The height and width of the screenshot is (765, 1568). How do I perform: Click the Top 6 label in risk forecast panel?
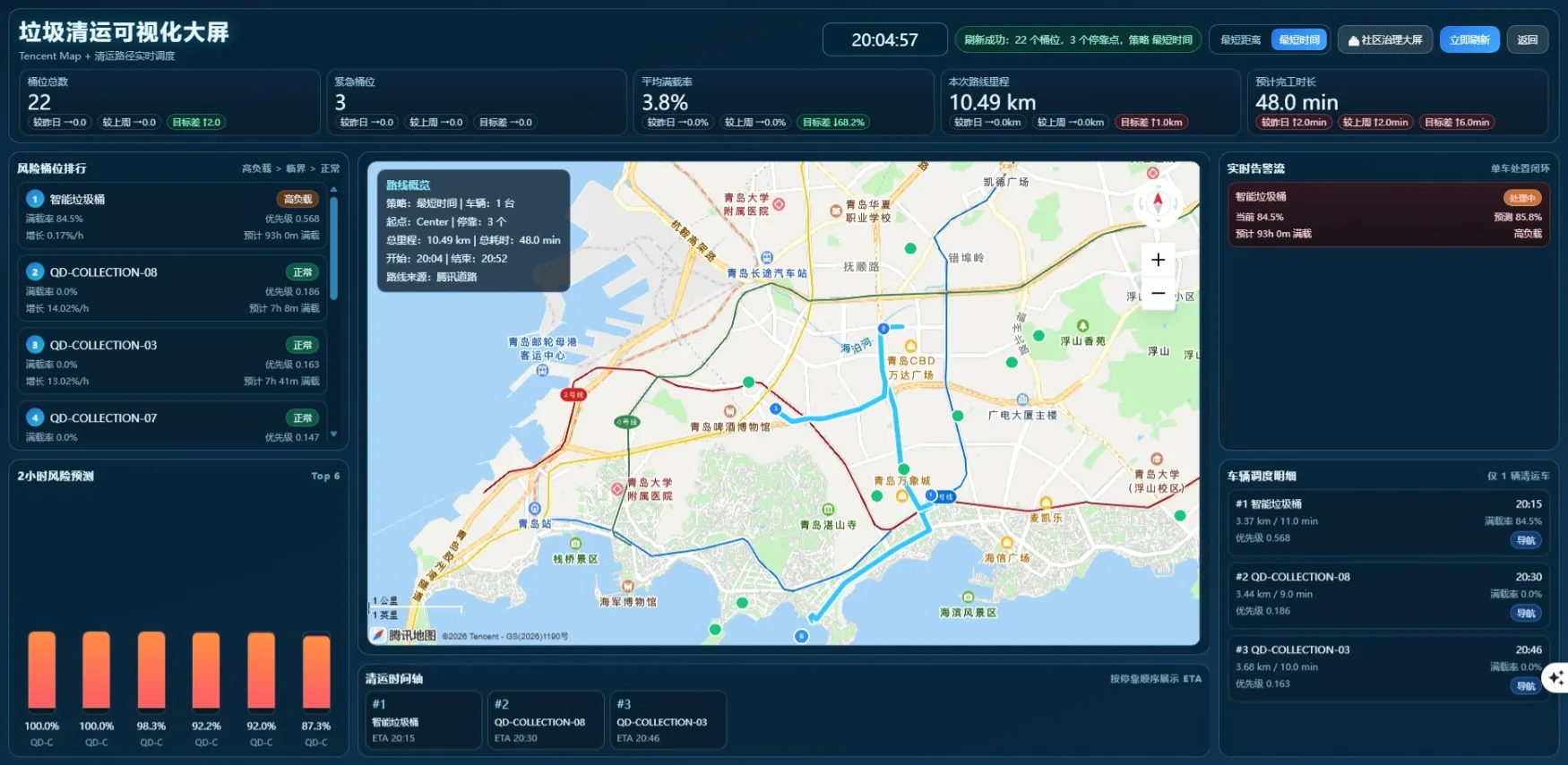[x=325, y=476]
